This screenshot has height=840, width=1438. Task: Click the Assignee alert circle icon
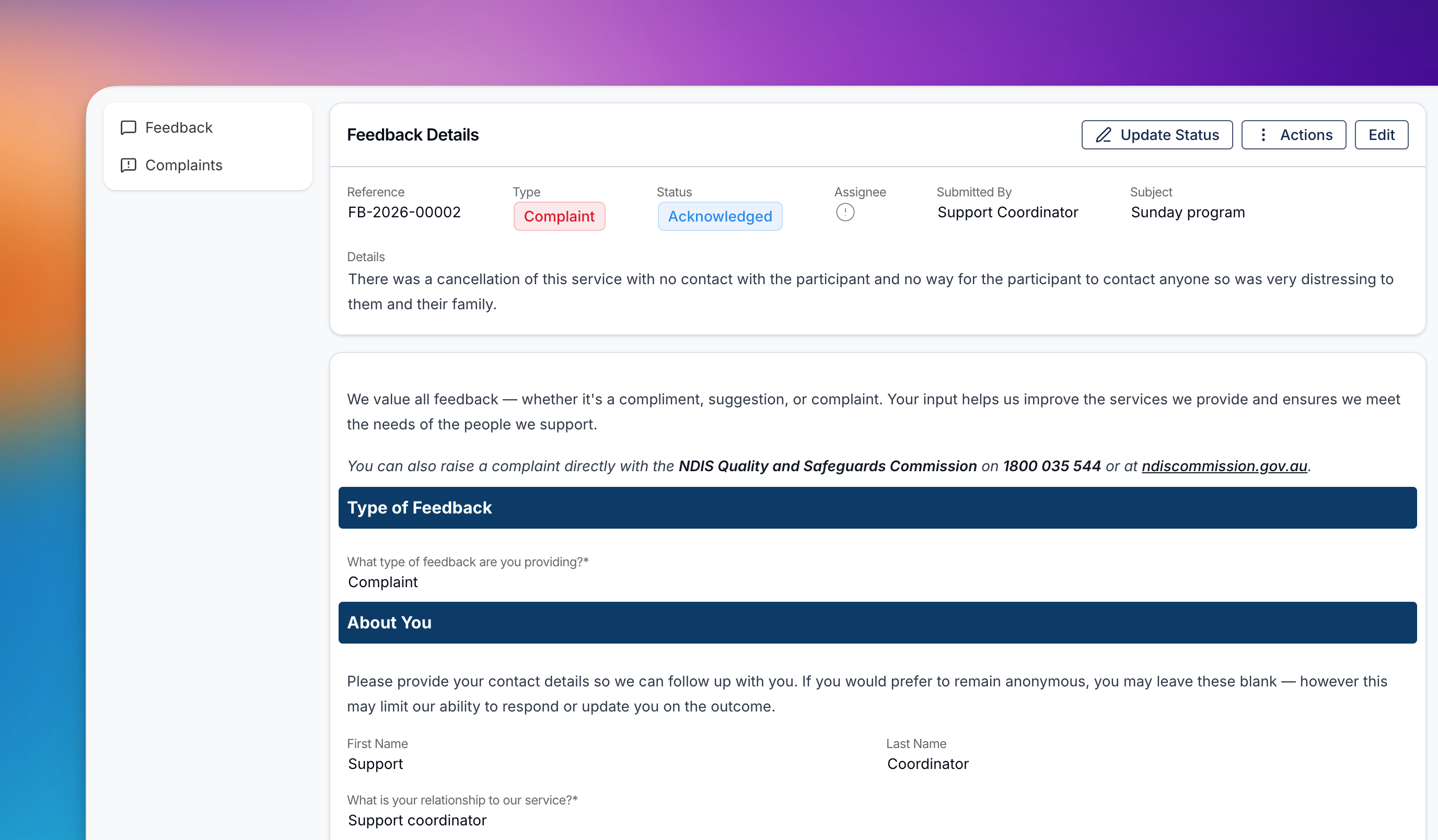845,212
